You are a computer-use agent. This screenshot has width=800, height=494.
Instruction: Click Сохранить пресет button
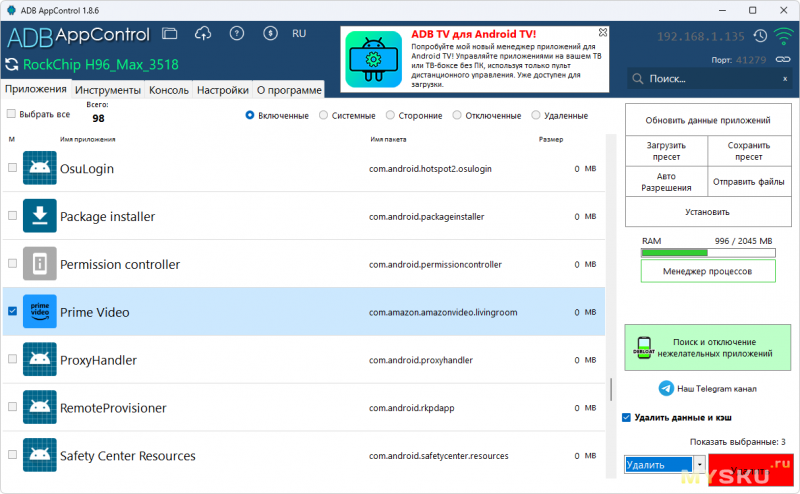click(749, 151)
